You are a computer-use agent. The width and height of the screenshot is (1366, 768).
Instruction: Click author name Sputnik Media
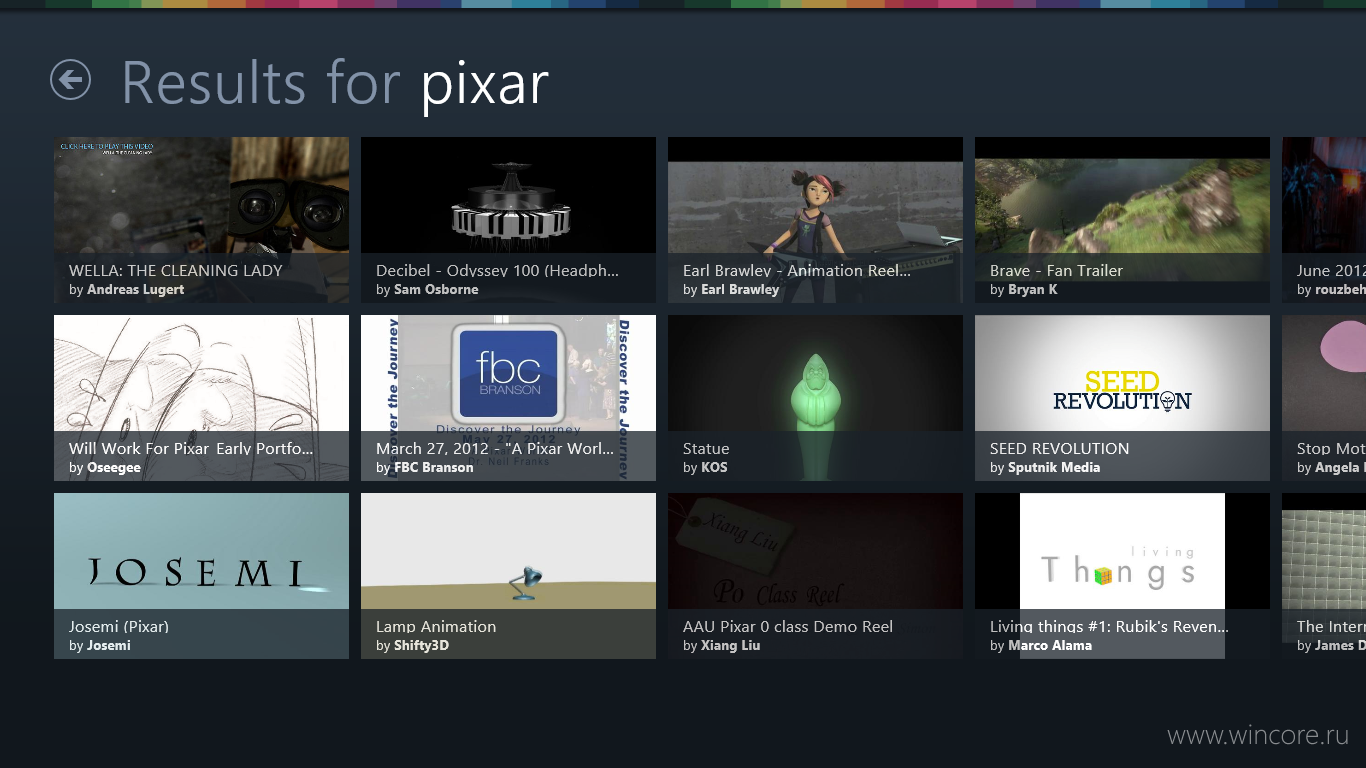point(1054,468)
